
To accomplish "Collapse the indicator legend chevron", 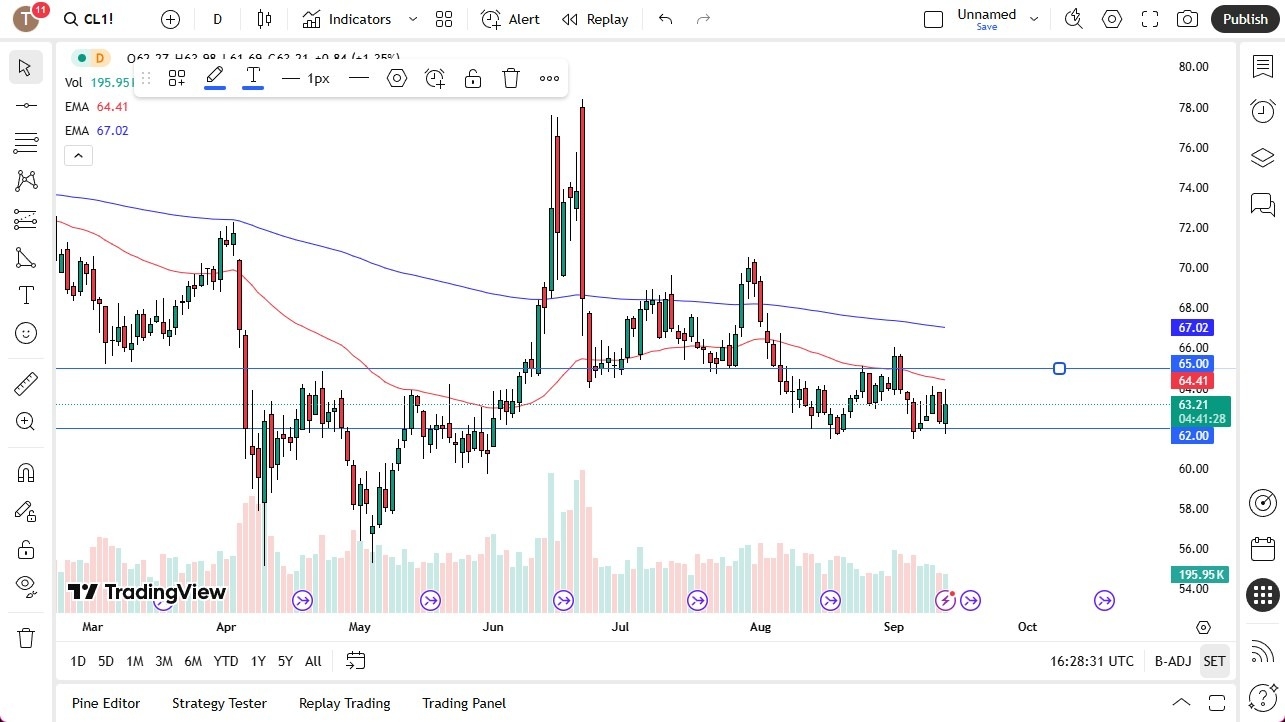I will (x=78, y=155).
